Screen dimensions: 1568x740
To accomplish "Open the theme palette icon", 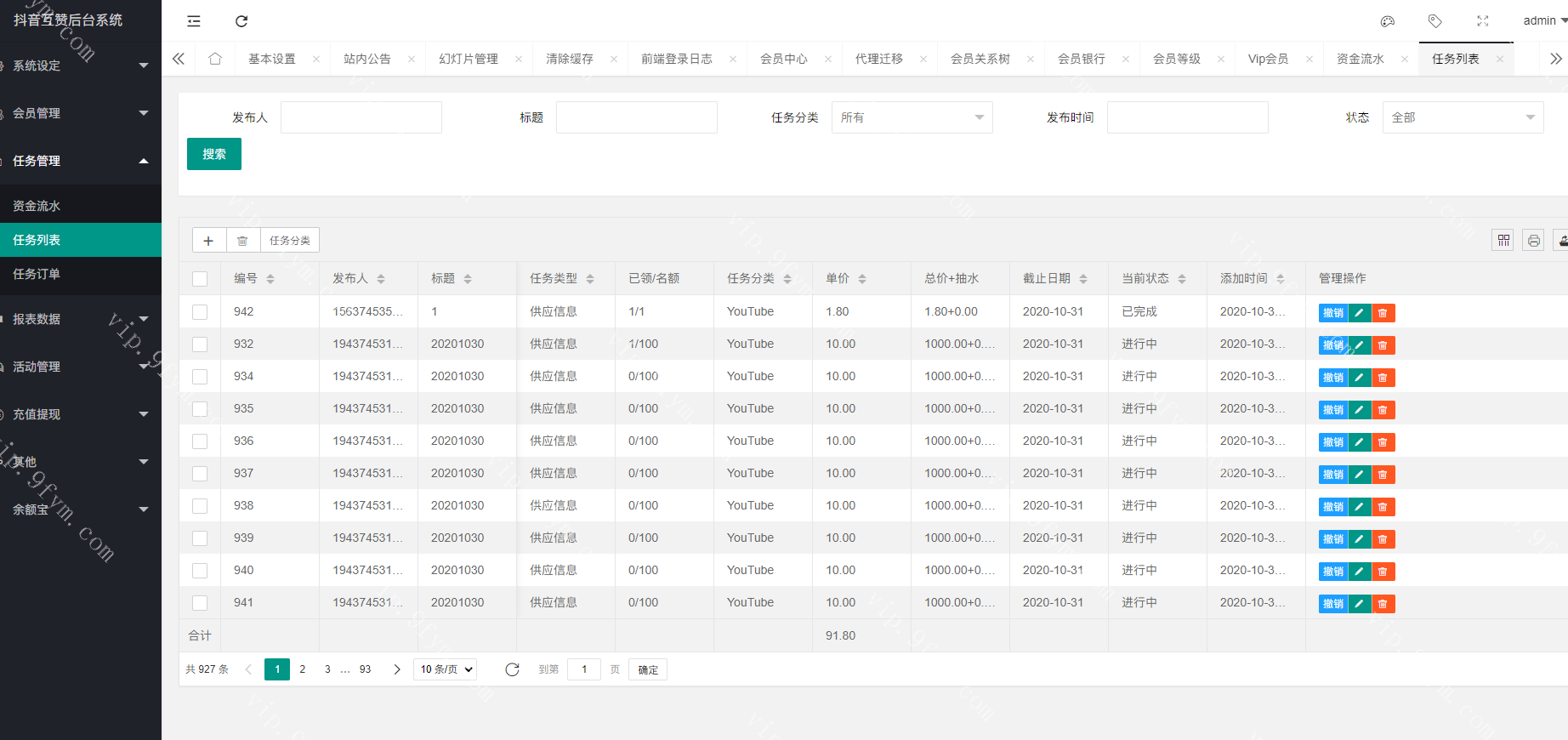I will coord(1388,21).
